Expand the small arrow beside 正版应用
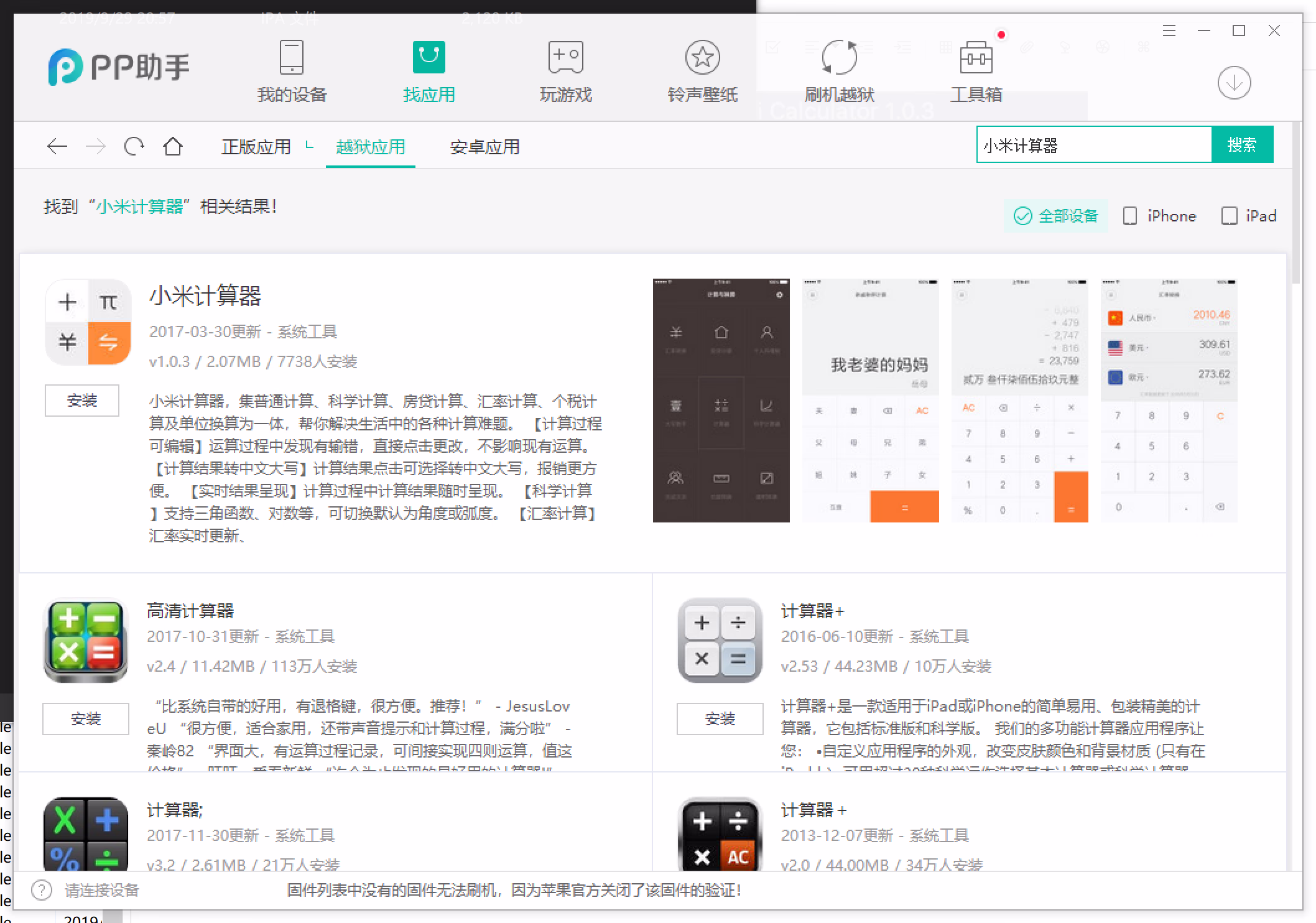Screen dimensions: 1316x923 [309, 146]
